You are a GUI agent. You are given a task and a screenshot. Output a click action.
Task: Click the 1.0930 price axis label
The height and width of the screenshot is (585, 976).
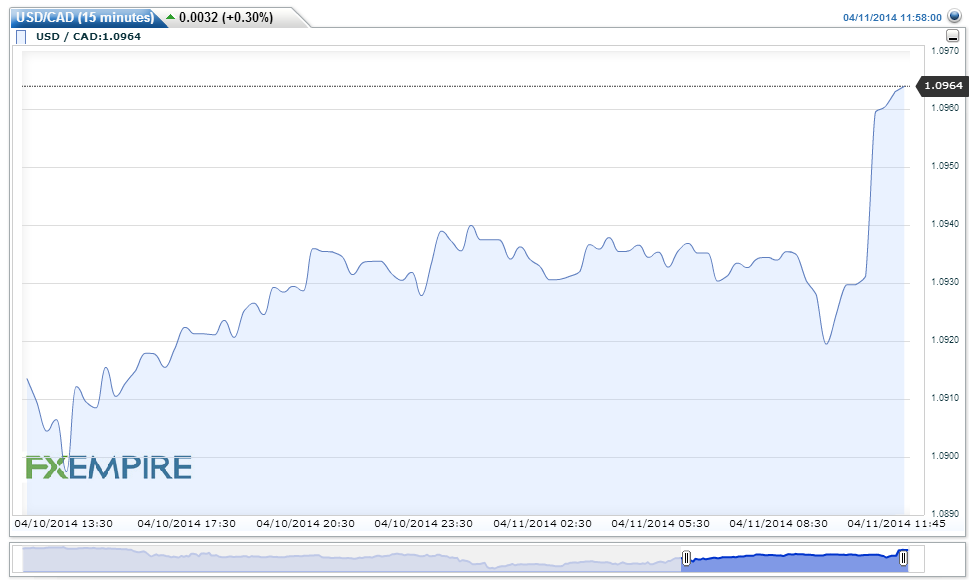pos(945,282)
